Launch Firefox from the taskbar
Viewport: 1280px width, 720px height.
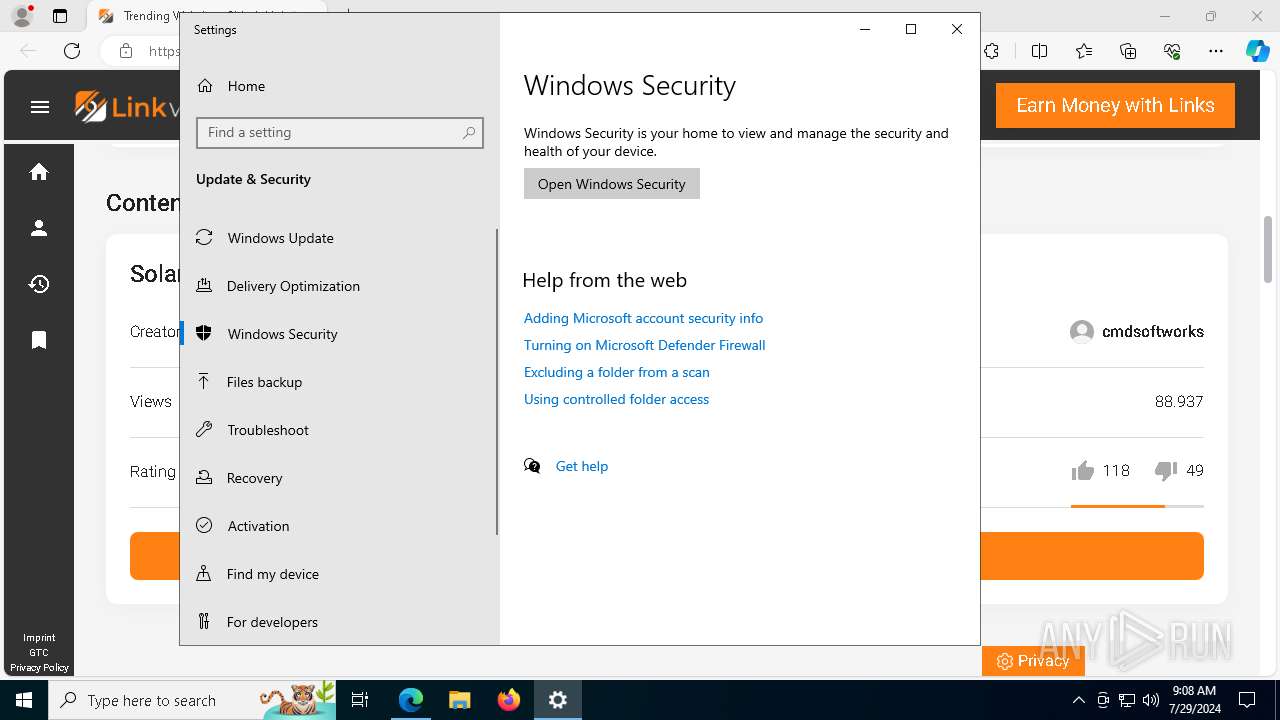tap(509, 700)
